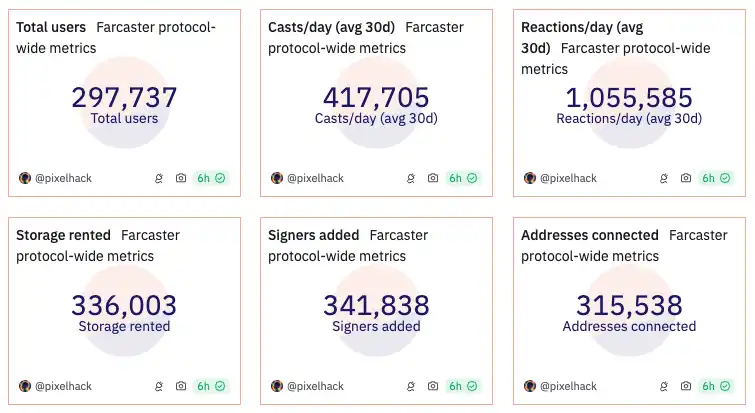Viewport: 755px width, 413px height.
Task: Open query icon on Signers added card
Action: coord(411,385)
